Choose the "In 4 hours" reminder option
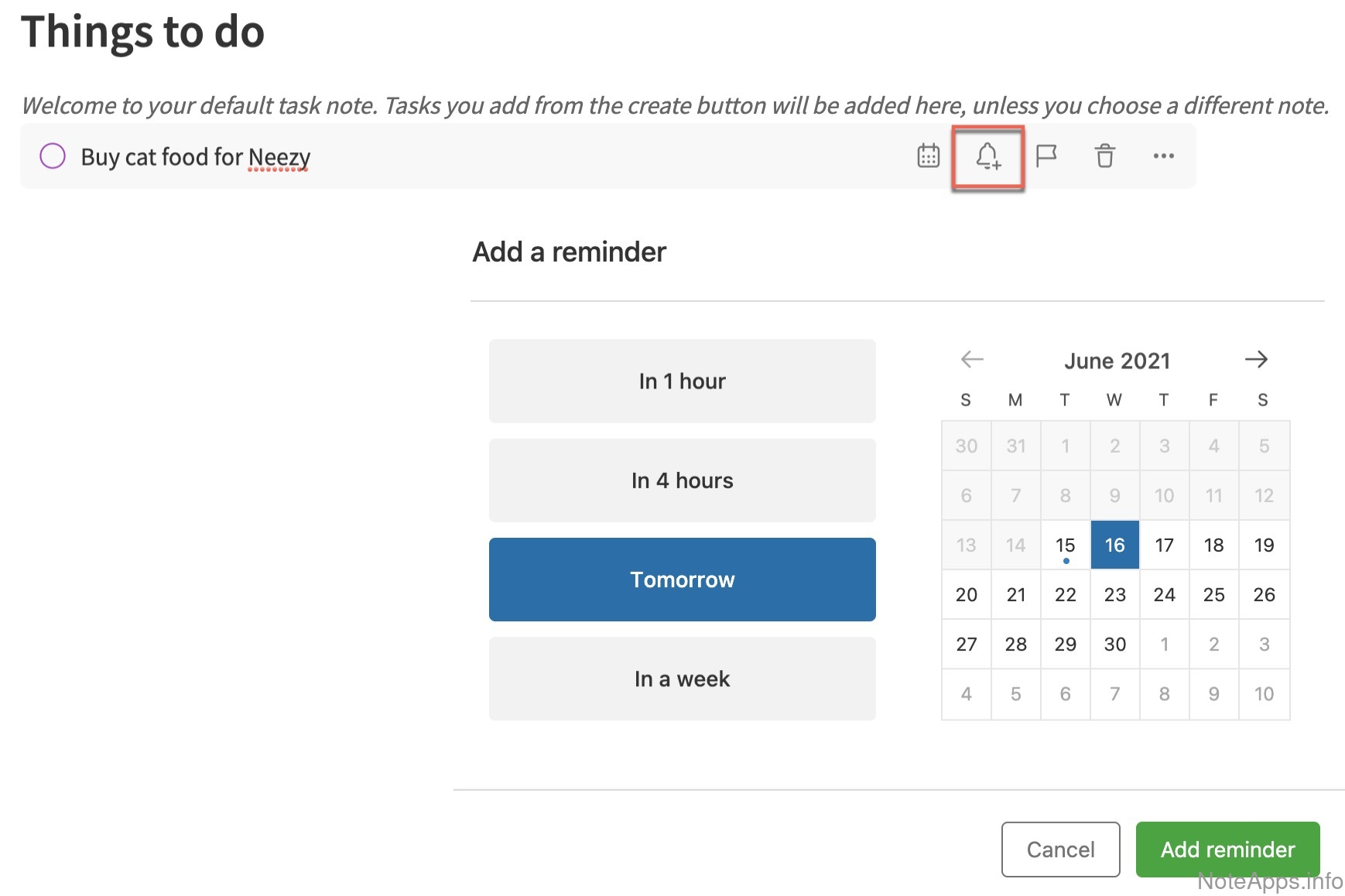 (x=682, y=480)
